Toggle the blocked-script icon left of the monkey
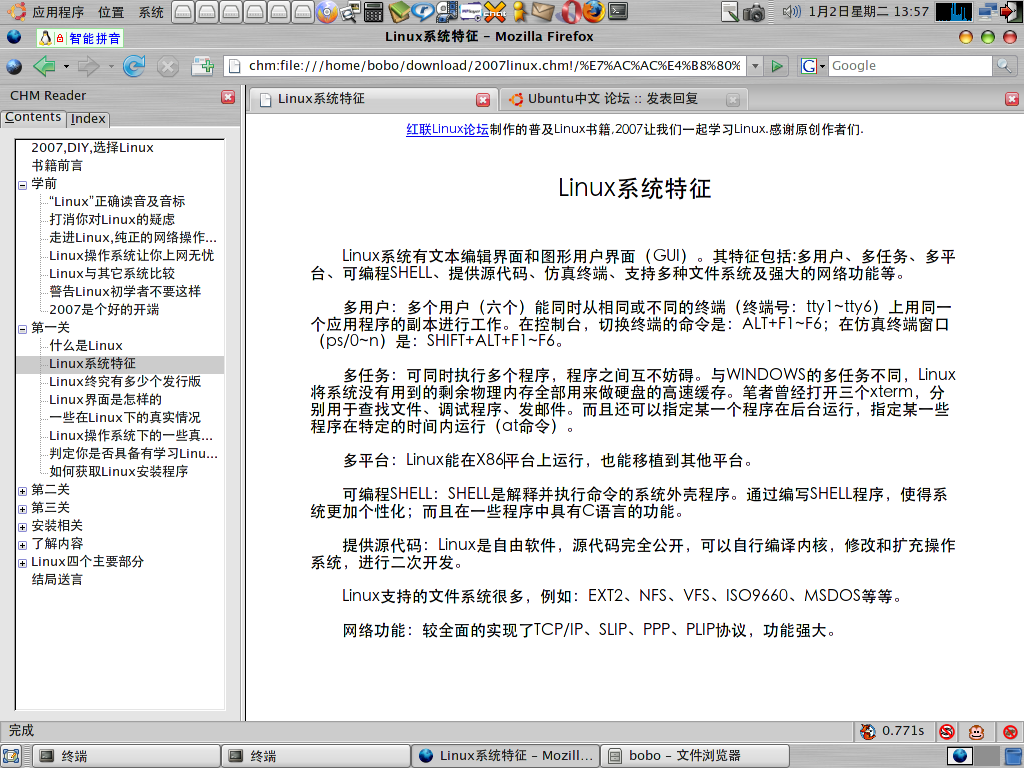 [x=947, y=731]
